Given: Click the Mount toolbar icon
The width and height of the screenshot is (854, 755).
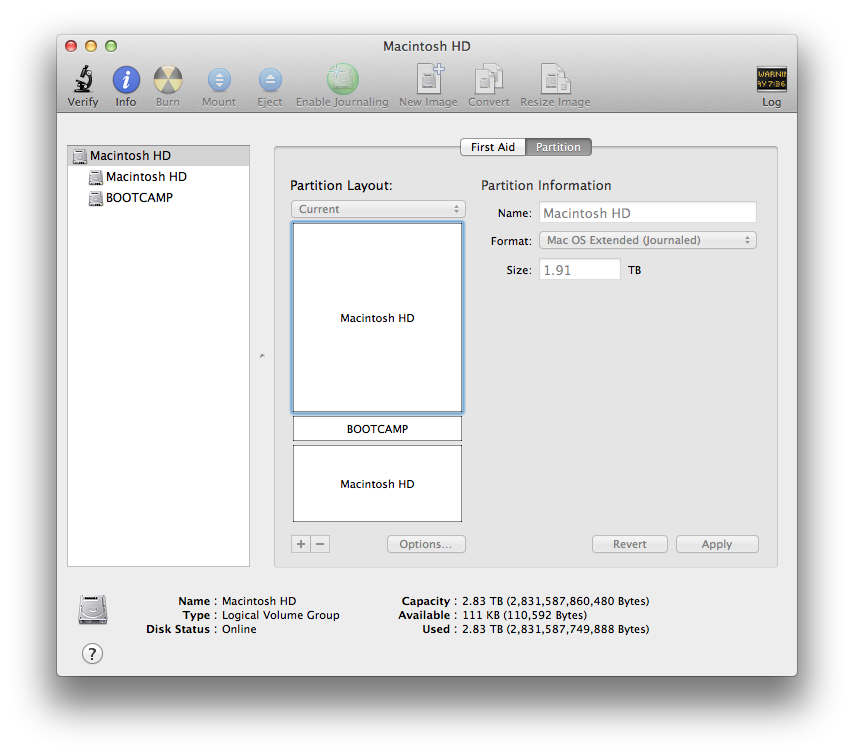Looking at the screenshot, I should coord(219,80).
